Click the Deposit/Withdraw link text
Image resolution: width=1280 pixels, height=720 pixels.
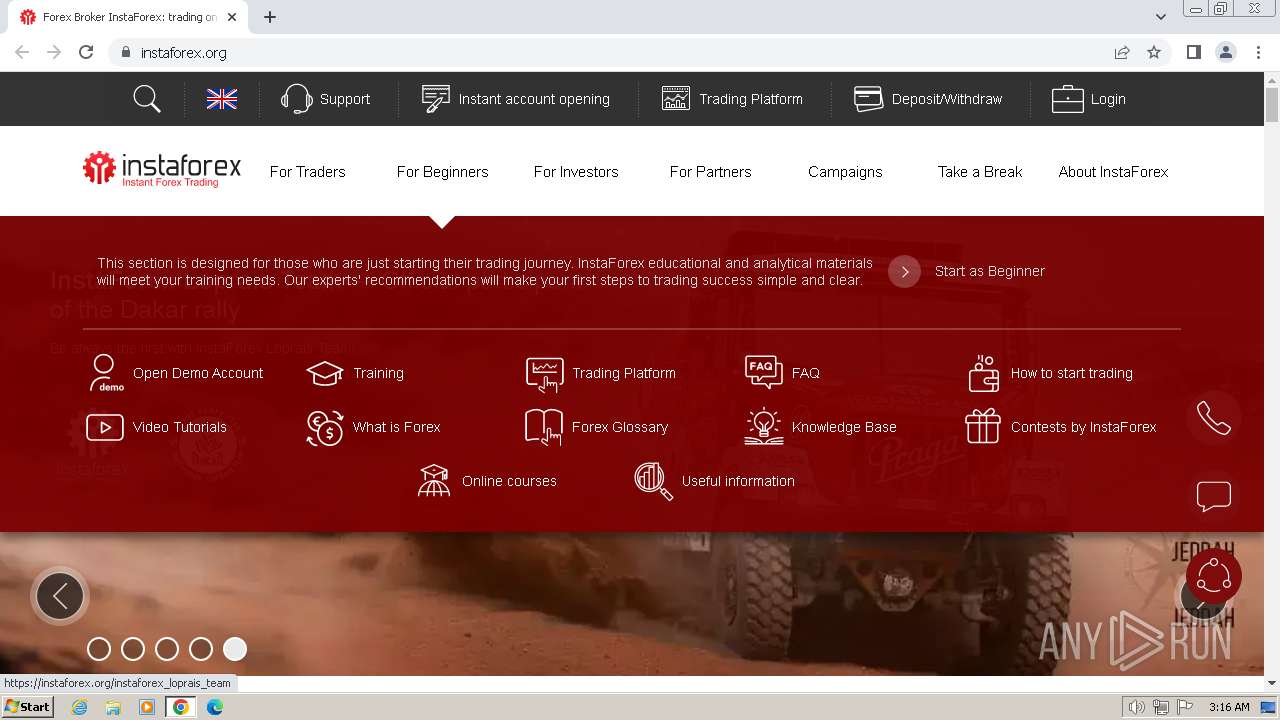coord(947,99)
